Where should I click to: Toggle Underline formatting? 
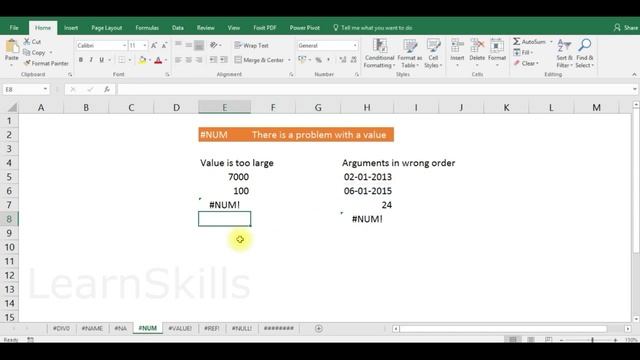coord(102,60)
